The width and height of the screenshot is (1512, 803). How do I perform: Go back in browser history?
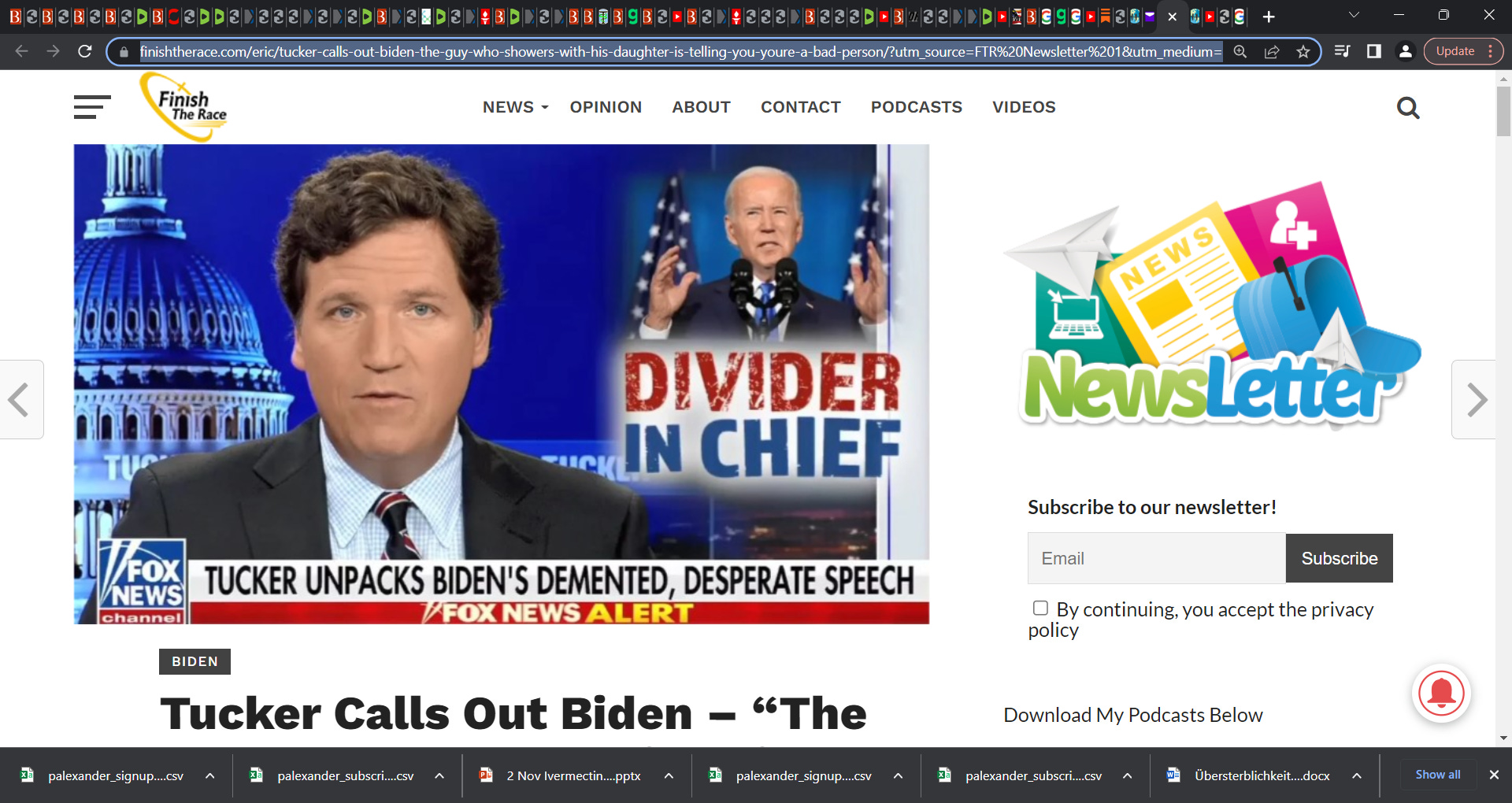pos(22,51)
